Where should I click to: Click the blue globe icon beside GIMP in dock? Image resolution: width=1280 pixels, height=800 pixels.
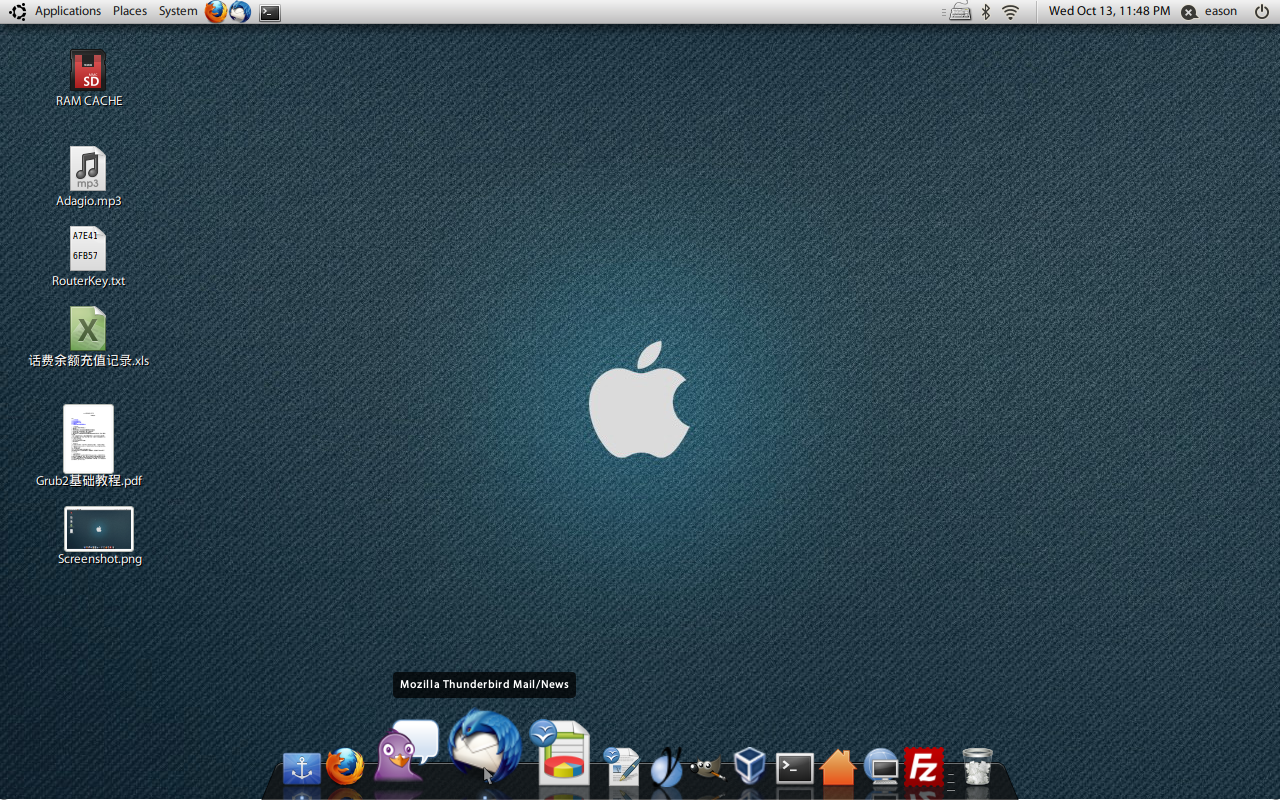click(x=666, y=766)
